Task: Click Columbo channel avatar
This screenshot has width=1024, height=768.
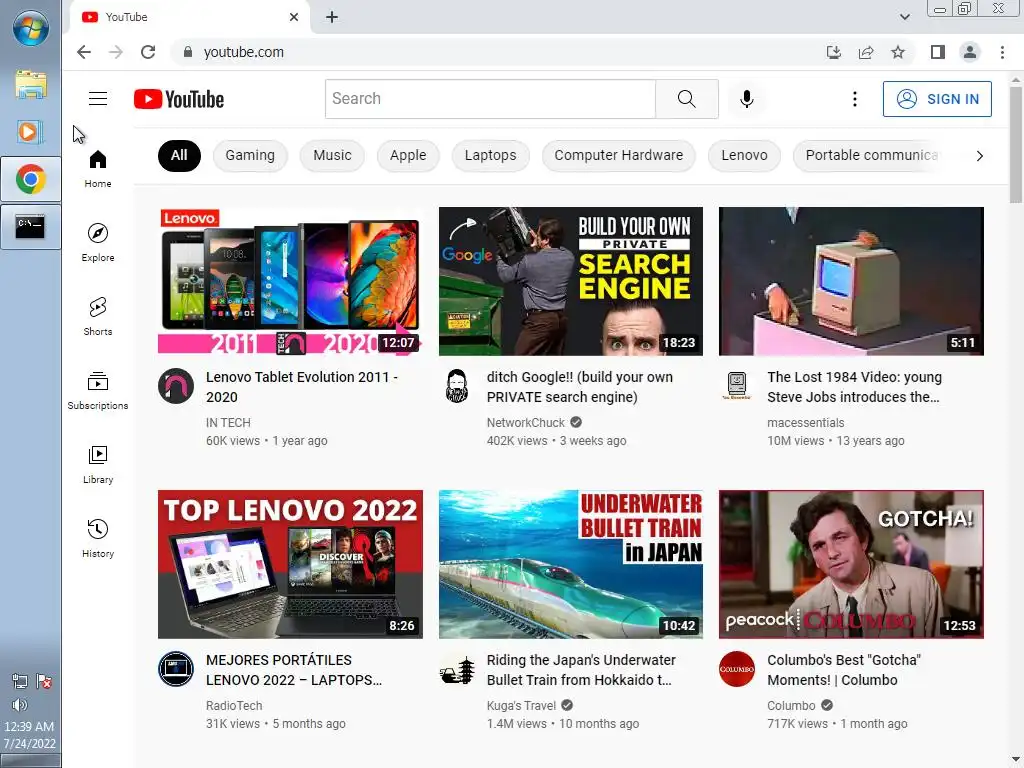Action: click(x=737, y=669)
